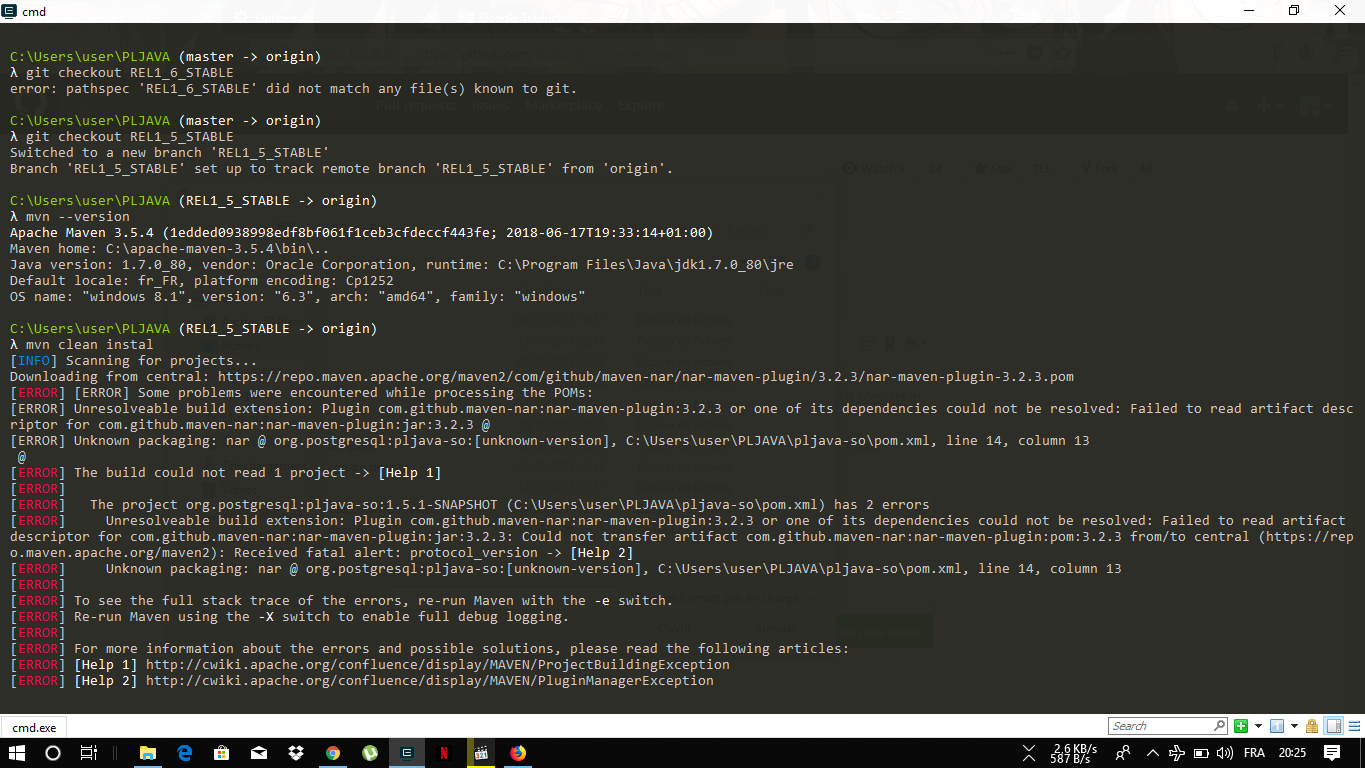1365x768 pixels.
Task: Open the console list dropdown next to the 1
Action: coord(1294,725)
